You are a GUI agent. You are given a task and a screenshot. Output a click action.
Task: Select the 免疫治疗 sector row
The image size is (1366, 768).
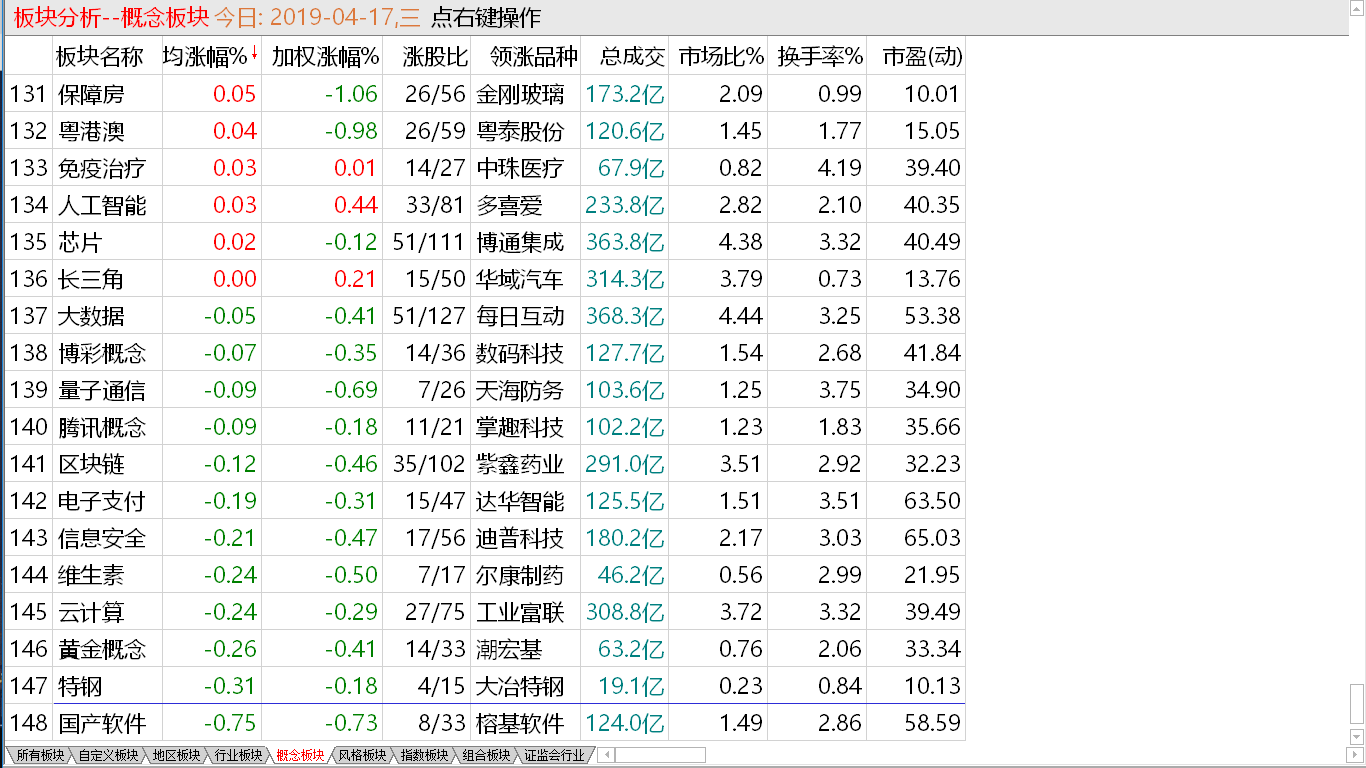click(x=486, y=168)
